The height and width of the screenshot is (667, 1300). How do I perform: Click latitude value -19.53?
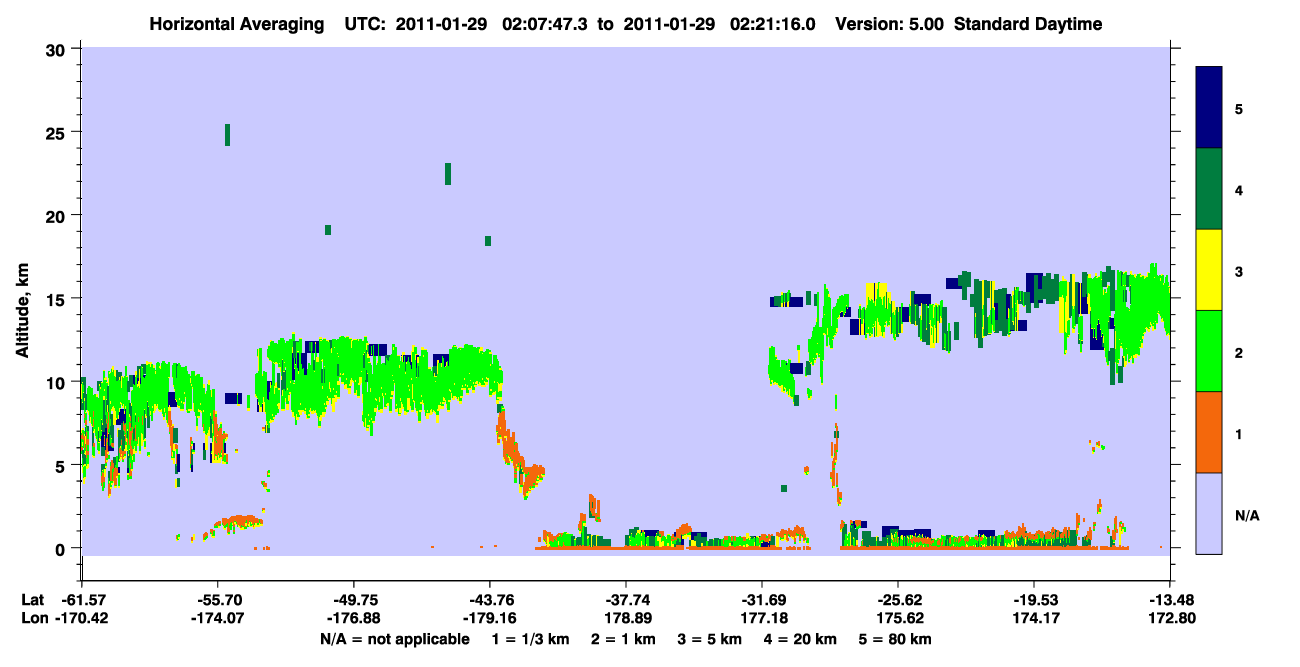(x=1034, y=600)
